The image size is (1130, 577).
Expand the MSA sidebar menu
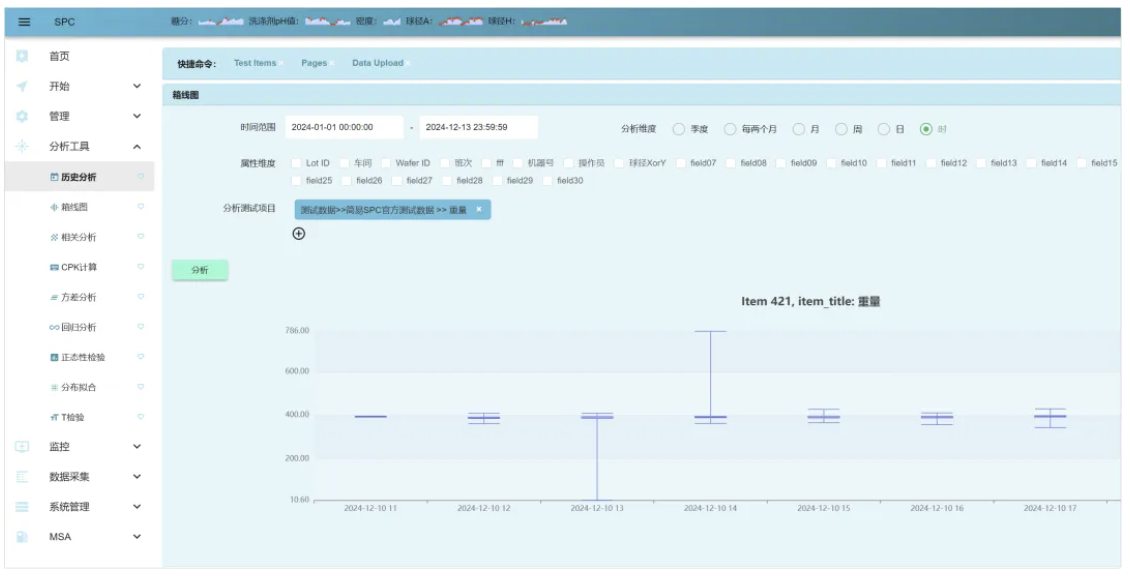pyautogui.click(x=137, y=537)
